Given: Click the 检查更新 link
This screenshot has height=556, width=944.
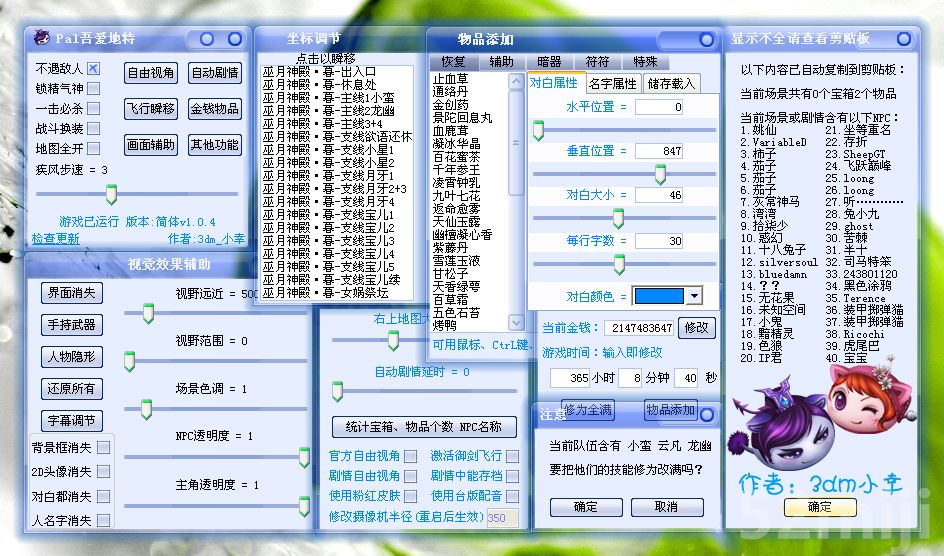Looking at the screenshot, I should [x=55, y=239].
